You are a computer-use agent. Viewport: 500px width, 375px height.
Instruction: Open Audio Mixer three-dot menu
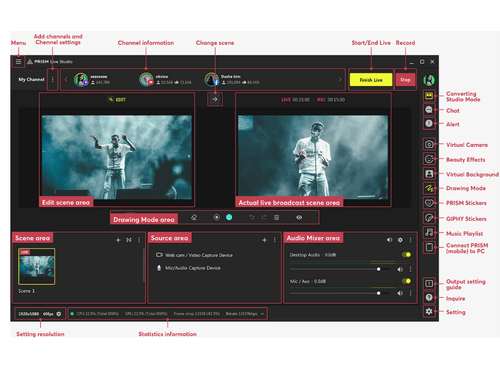click(x=410, y=240)
